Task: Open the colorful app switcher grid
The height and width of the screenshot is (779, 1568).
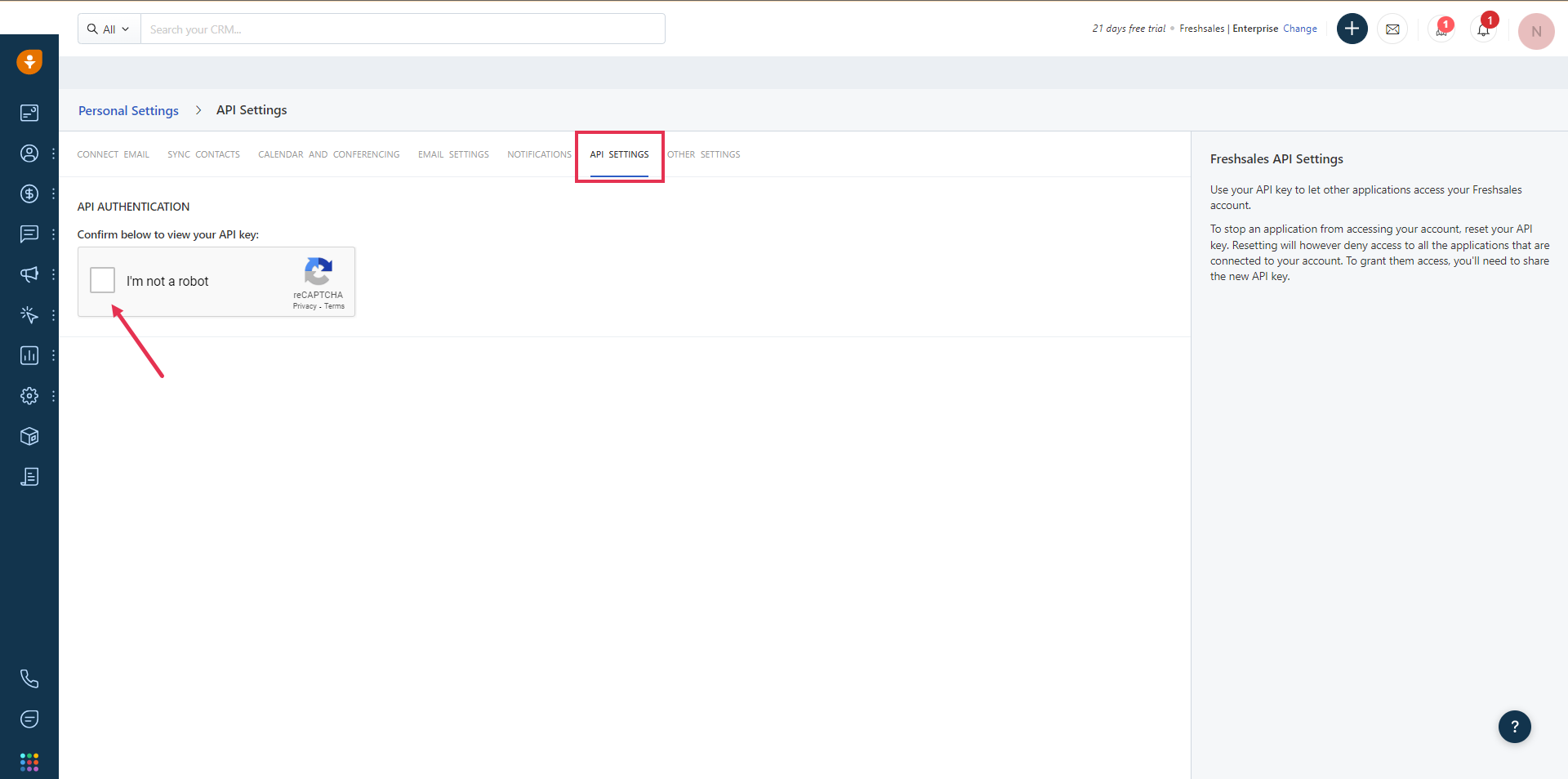Action: click(x=29, y=762)
